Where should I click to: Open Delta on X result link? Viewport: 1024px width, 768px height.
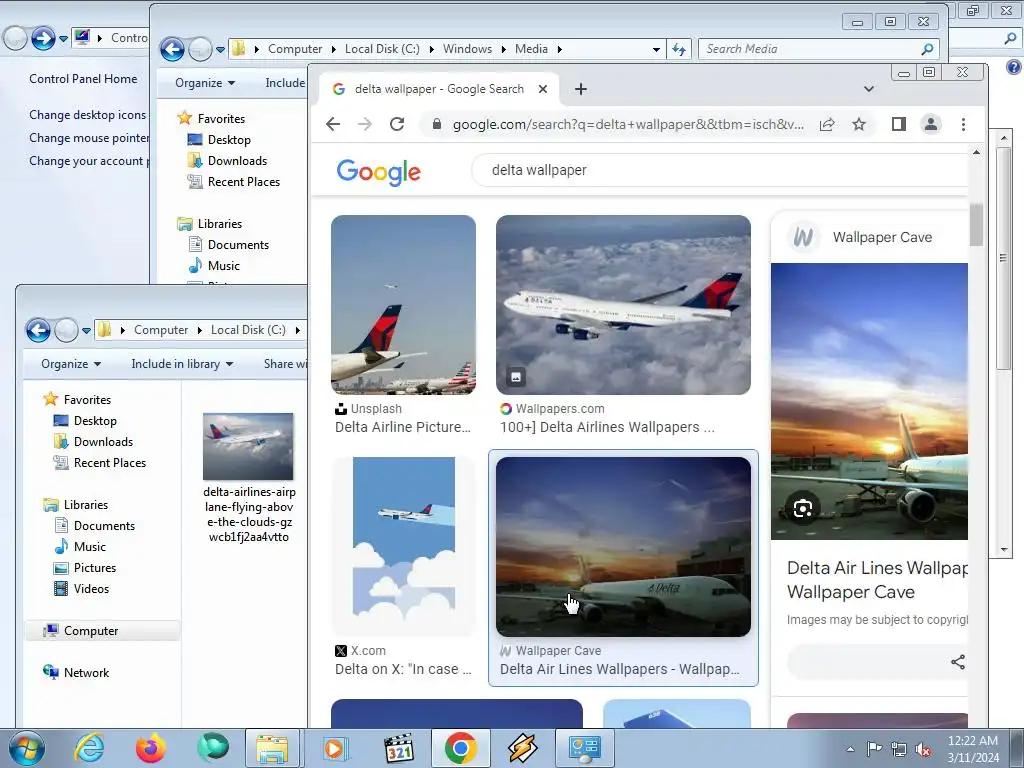pyautogui.click(x=403, y=669)
